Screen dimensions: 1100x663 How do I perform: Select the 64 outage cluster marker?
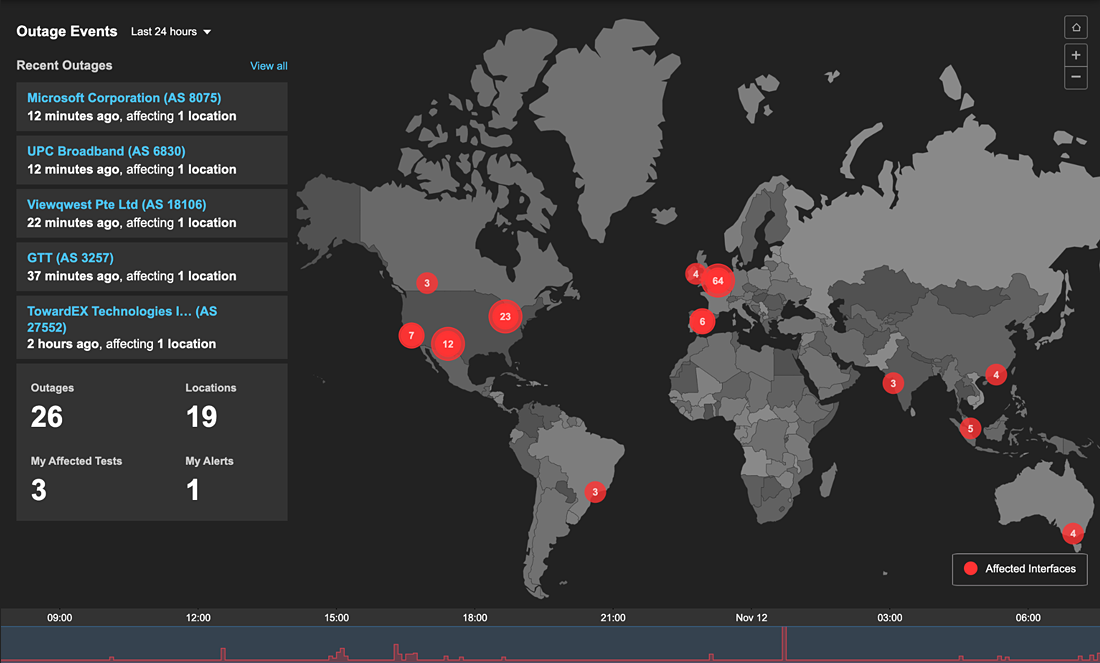(717, 281)
